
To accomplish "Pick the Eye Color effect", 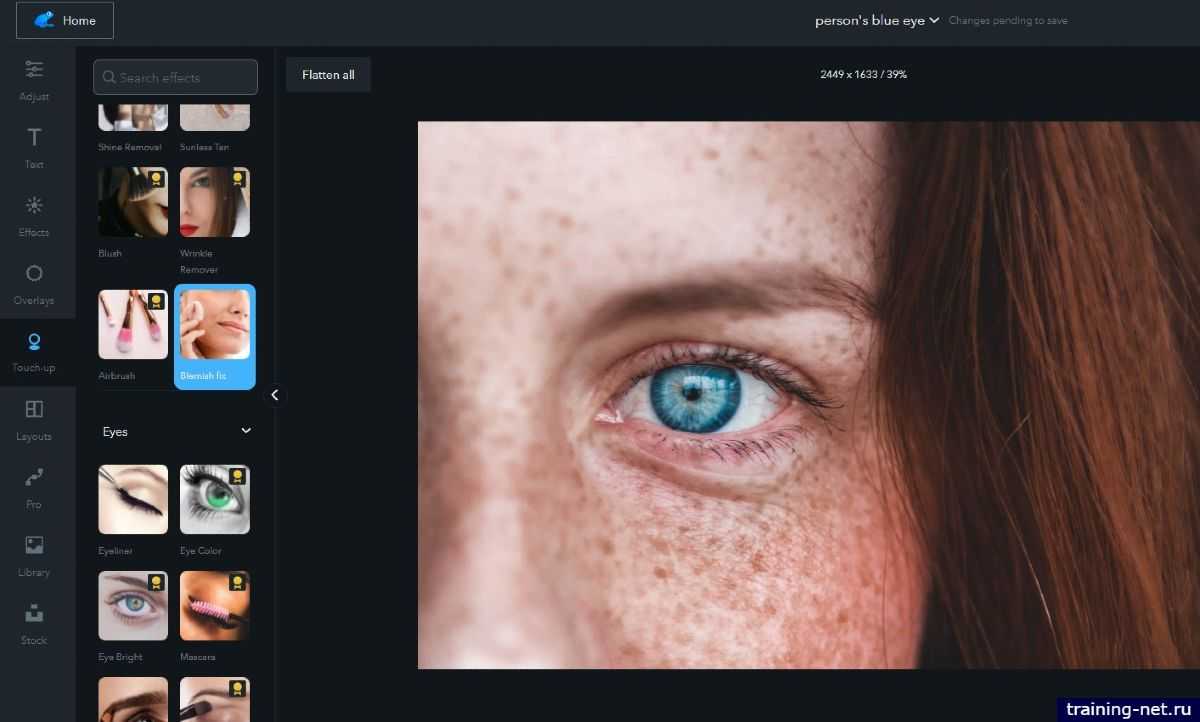I will [215, 500].
